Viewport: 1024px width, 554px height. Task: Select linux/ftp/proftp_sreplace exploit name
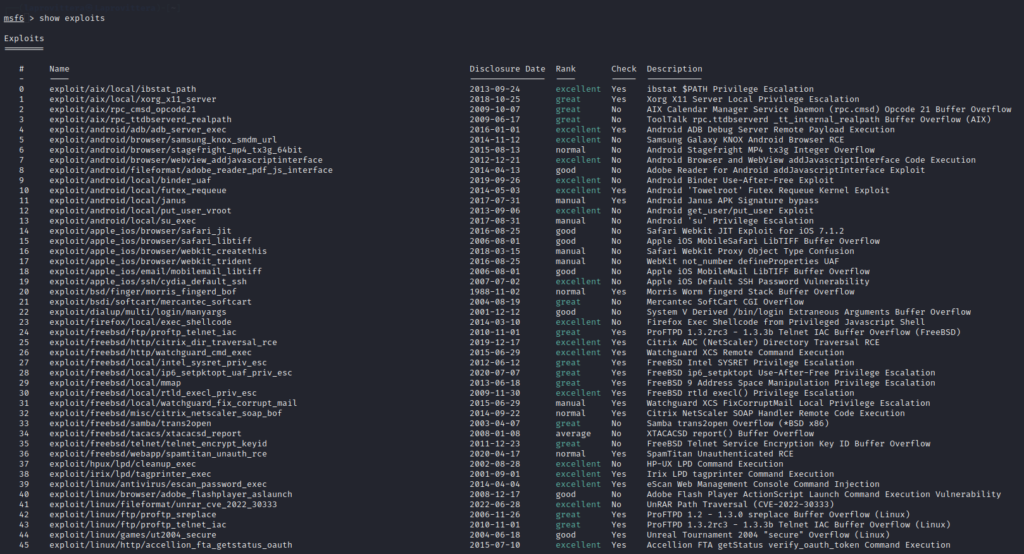pos(133,514)
